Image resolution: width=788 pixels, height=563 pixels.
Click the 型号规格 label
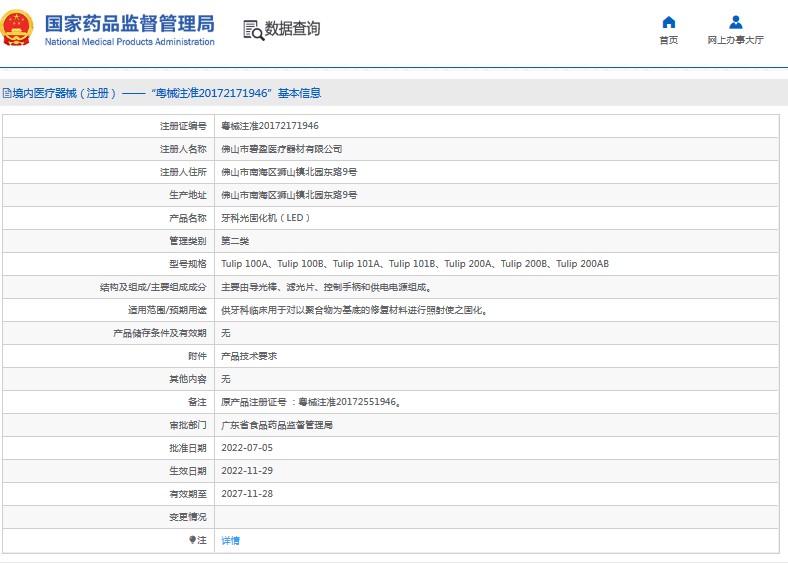coord(188,264)
